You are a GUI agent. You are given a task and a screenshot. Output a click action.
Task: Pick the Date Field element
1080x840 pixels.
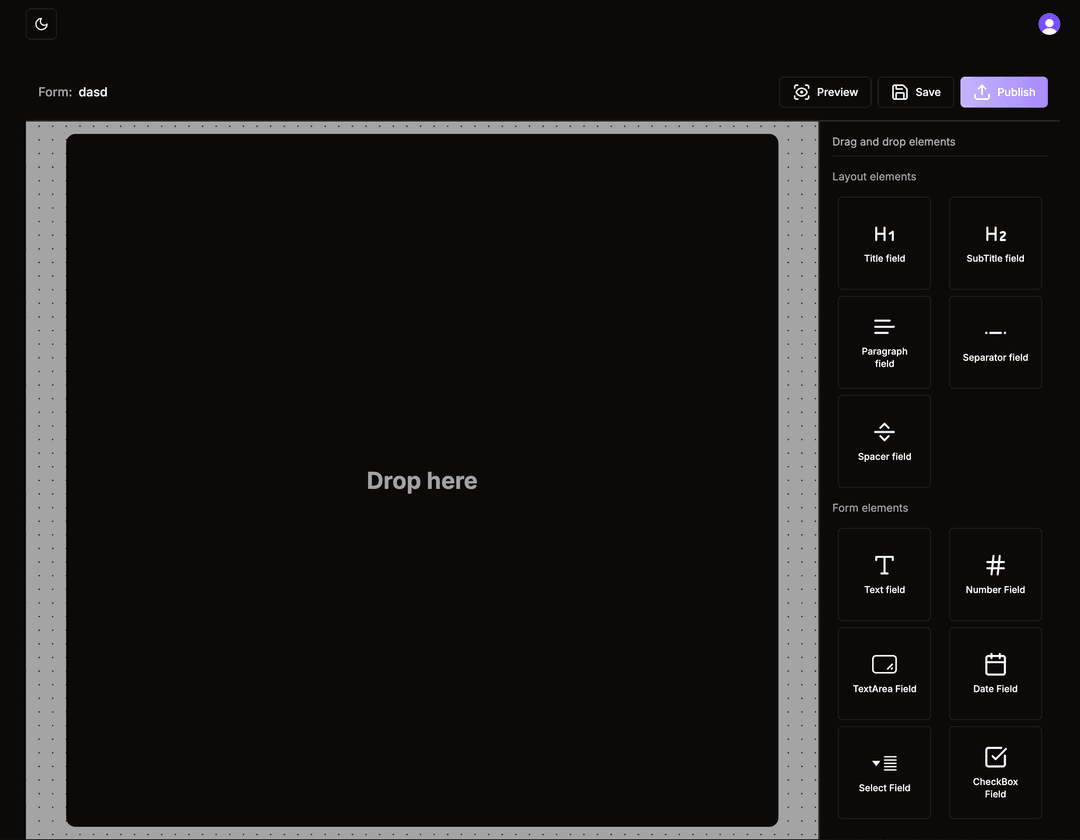pyautogui.click(x=995, y=673)
